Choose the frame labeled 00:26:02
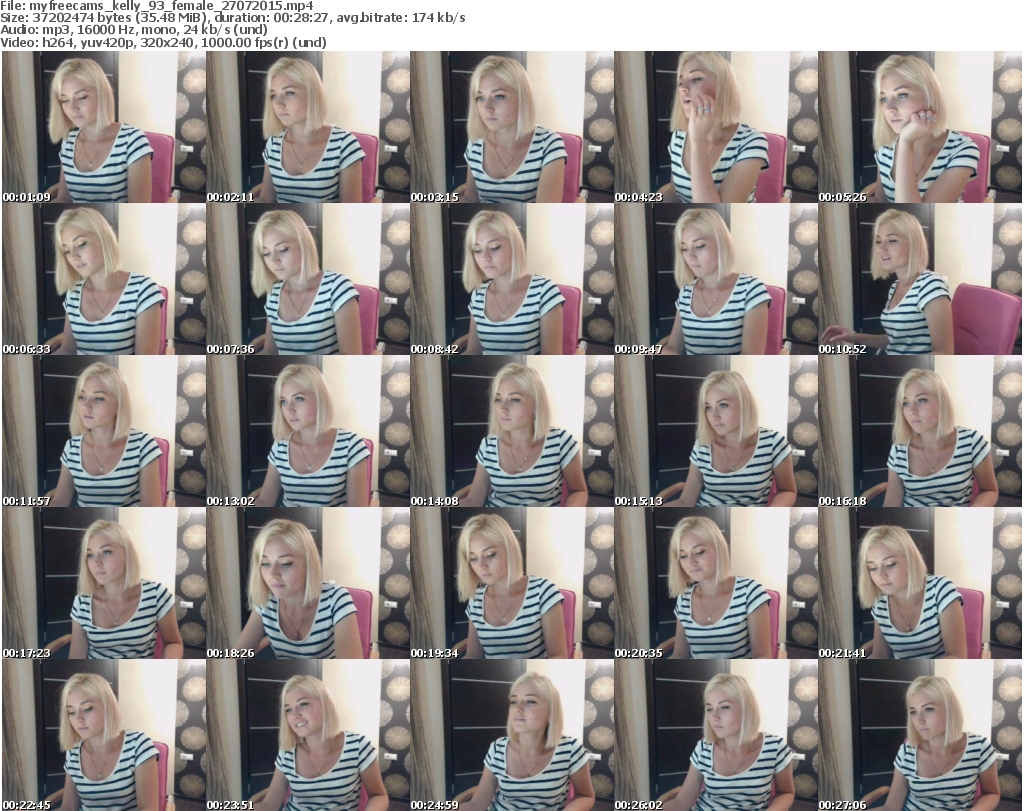 716,735
